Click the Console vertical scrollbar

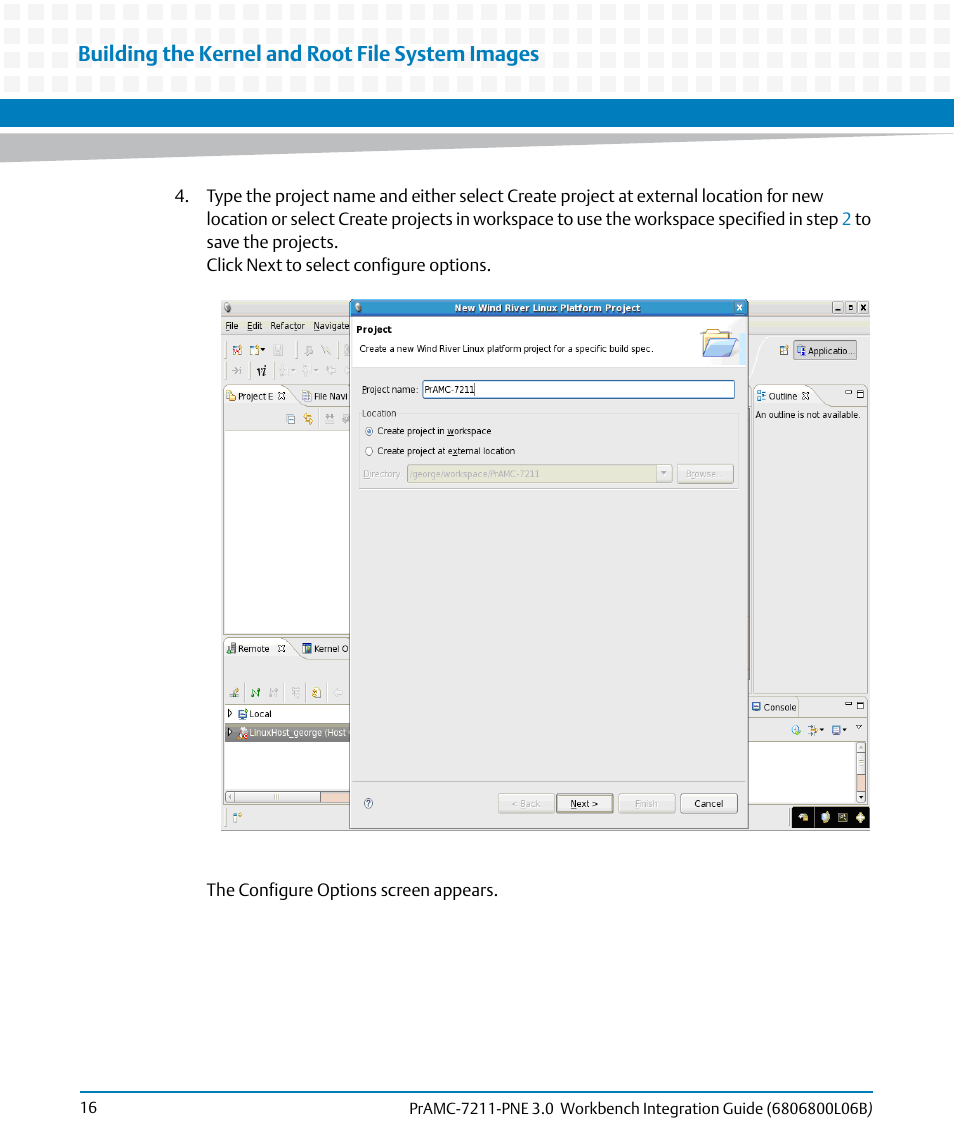[861, 772]
